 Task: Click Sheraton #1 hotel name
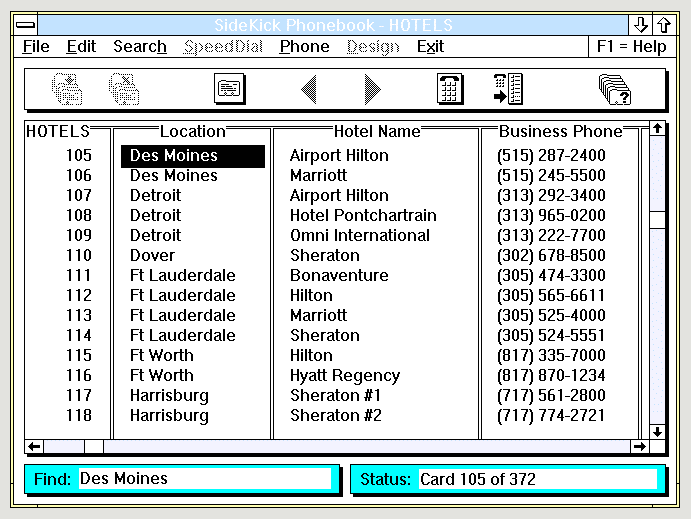pos(335,395)
